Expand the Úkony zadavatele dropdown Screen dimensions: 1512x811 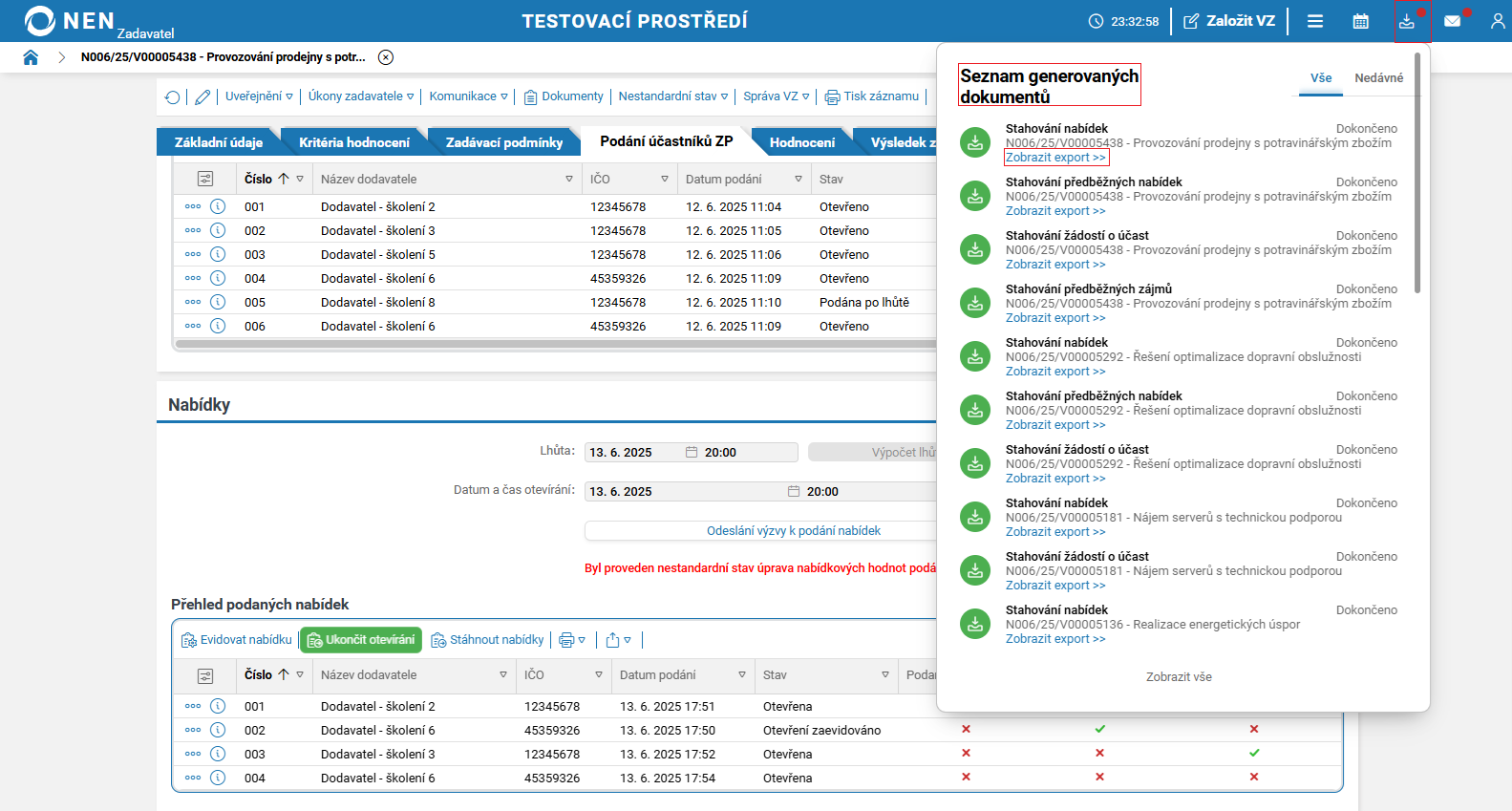coord(361,96)
